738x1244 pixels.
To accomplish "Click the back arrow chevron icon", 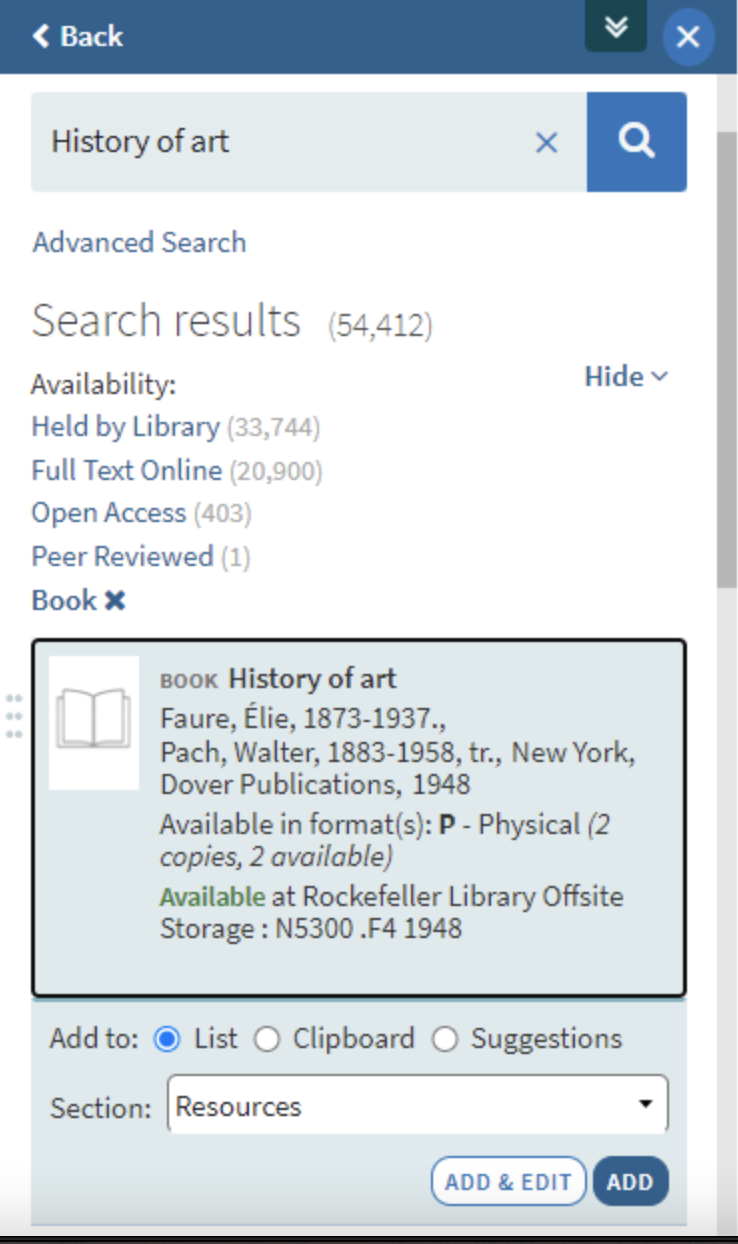I will [x=40, y=36].
